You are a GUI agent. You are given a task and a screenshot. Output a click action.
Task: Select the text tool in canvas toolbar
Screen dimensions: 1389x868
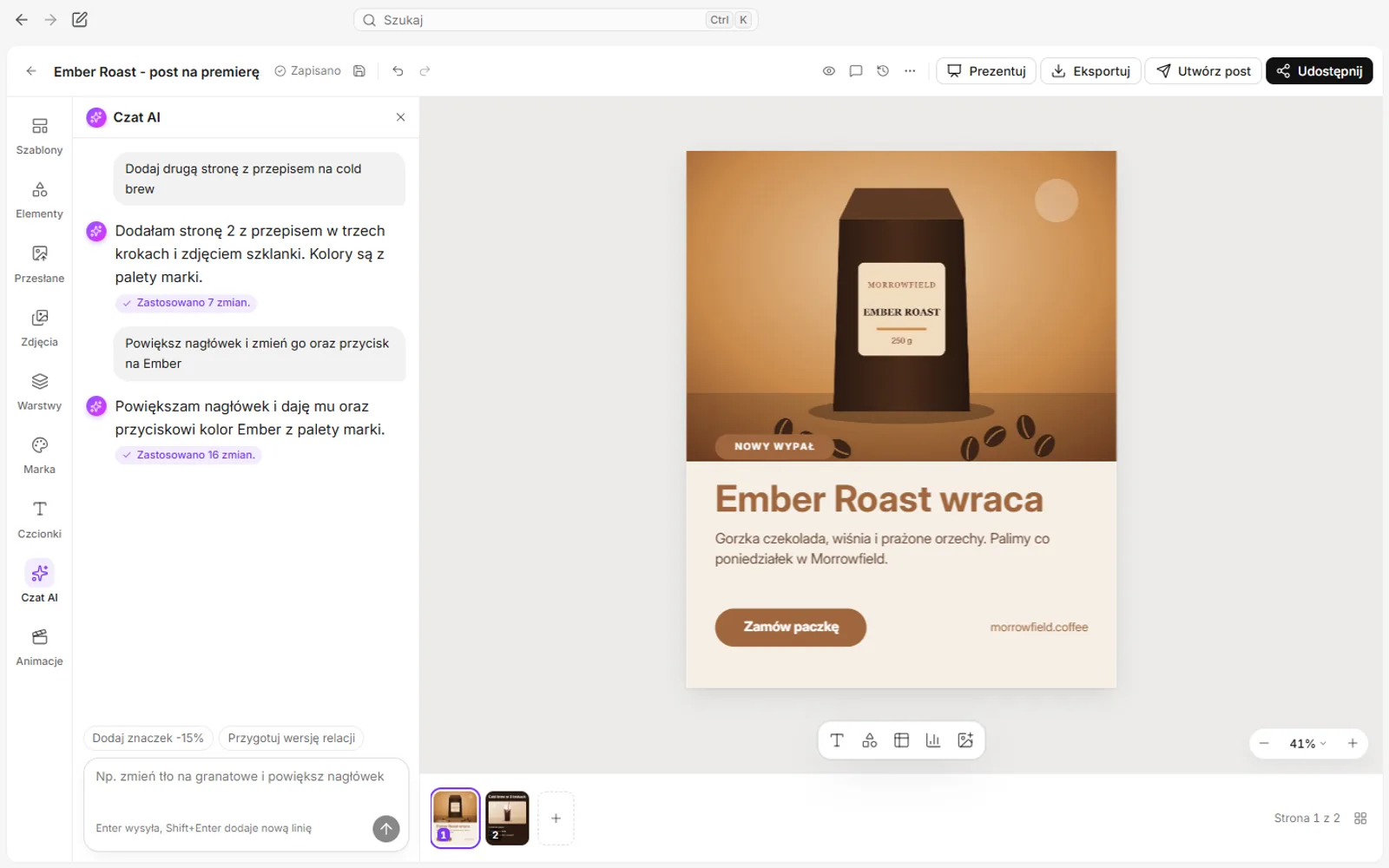(837, 740)
